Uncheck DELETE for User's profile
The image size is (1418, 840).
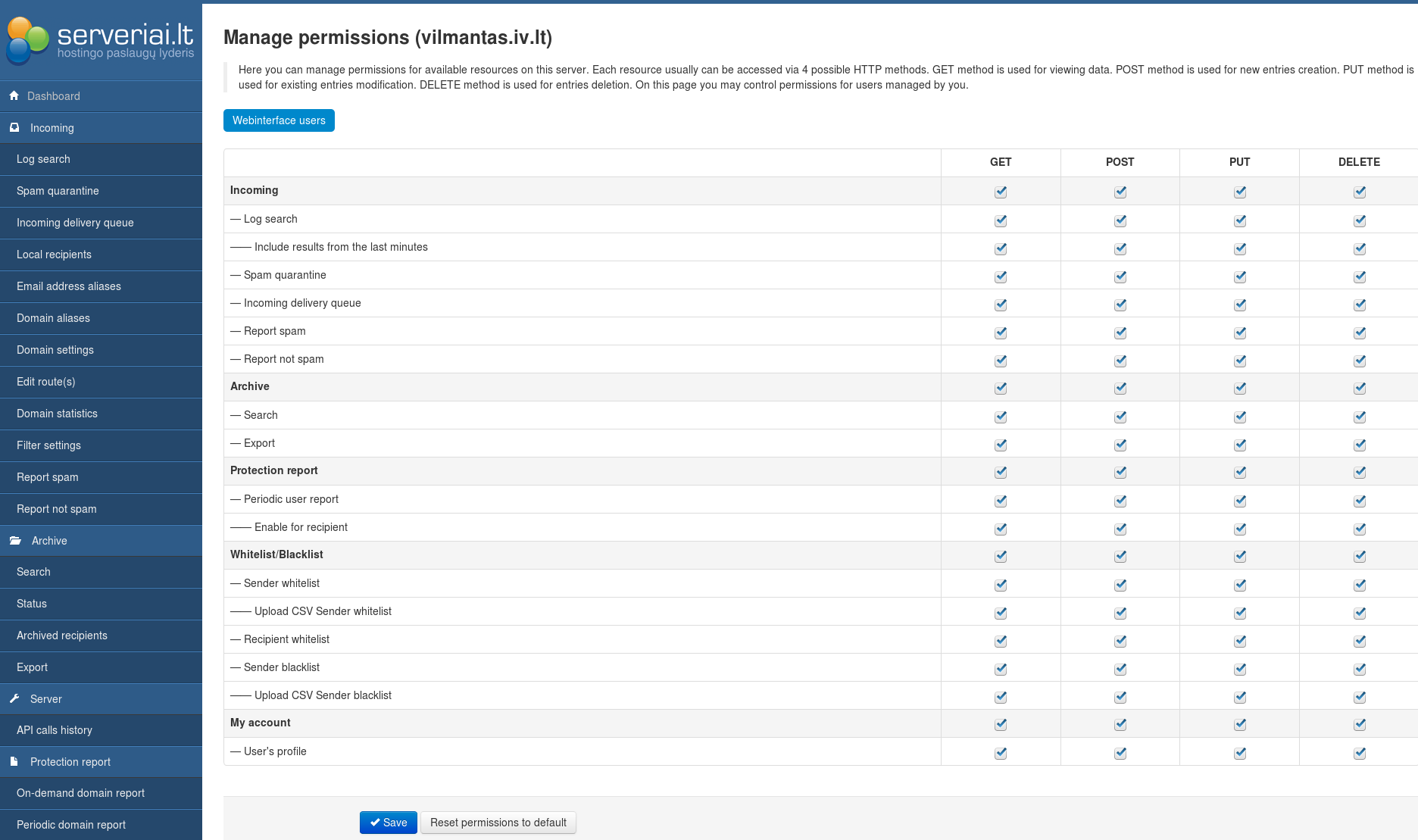click(x=1360, y=753)
